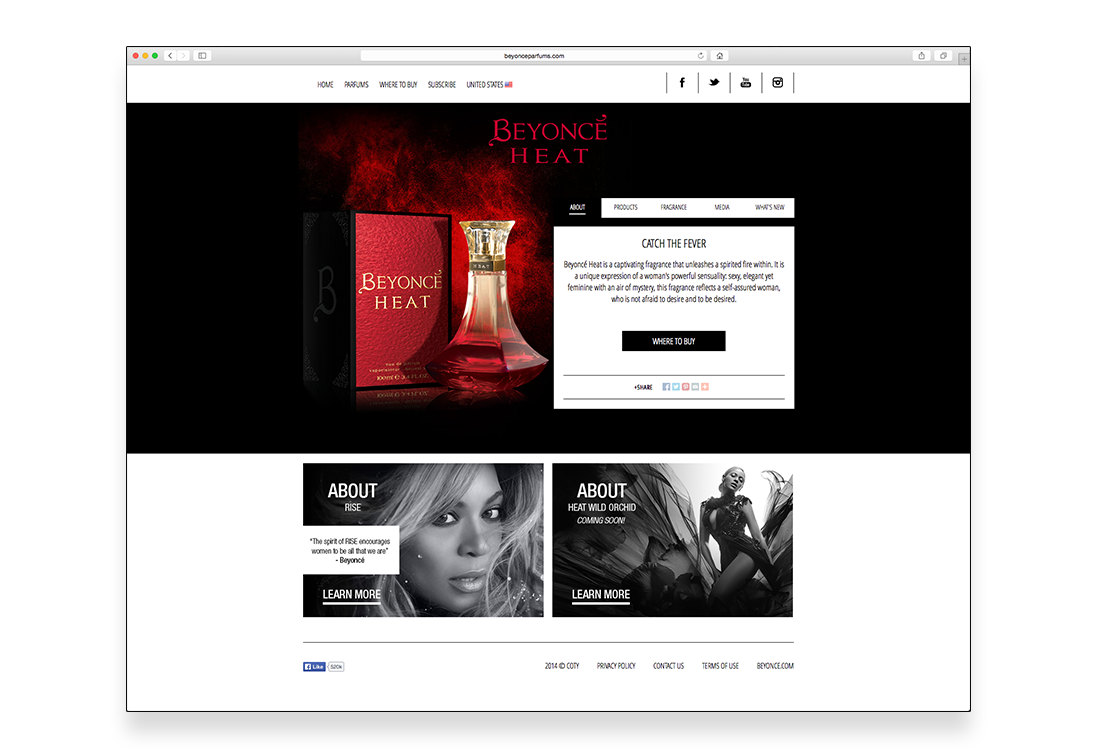The image size is (1100, 750).
Task: Click the COMING SOON! text
Action: pos(601,521)
